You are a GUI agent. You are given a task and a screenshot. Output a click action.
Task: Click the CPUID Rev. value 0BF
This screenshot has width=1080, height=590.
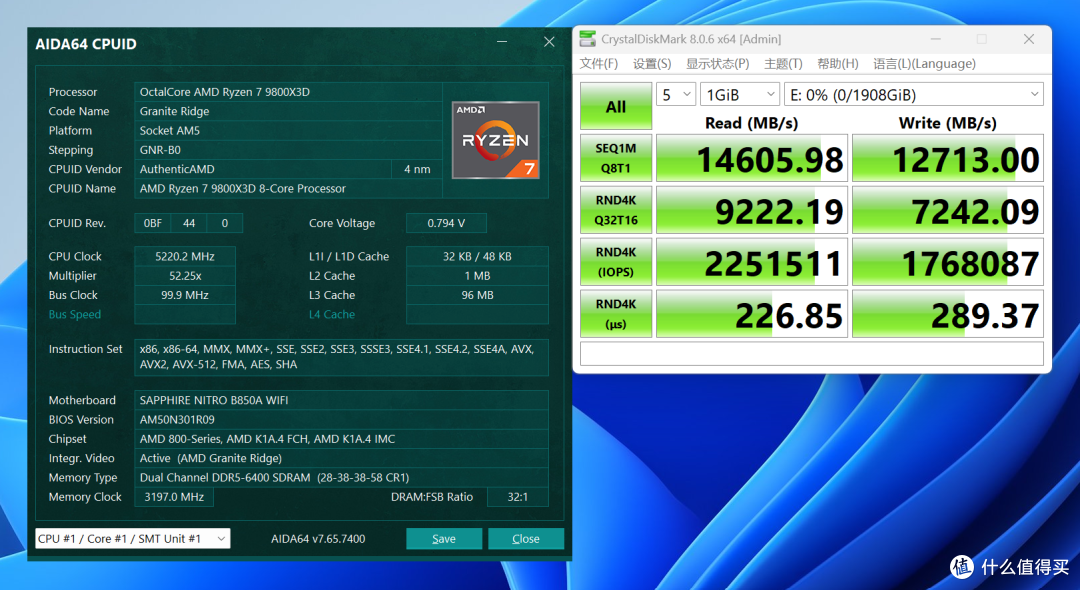pyautogui.click(x=153, y=223)
